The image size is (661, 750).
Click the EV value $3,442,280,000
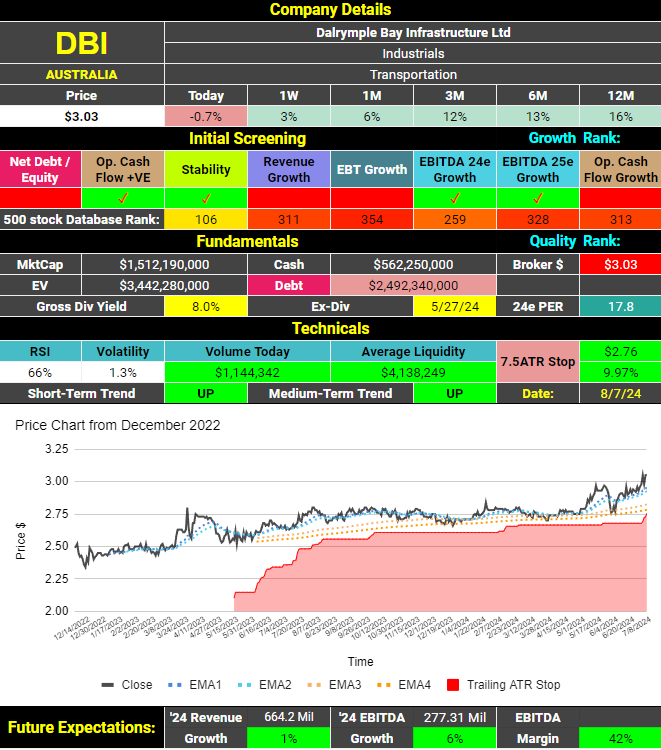click(x=164, y=286)
